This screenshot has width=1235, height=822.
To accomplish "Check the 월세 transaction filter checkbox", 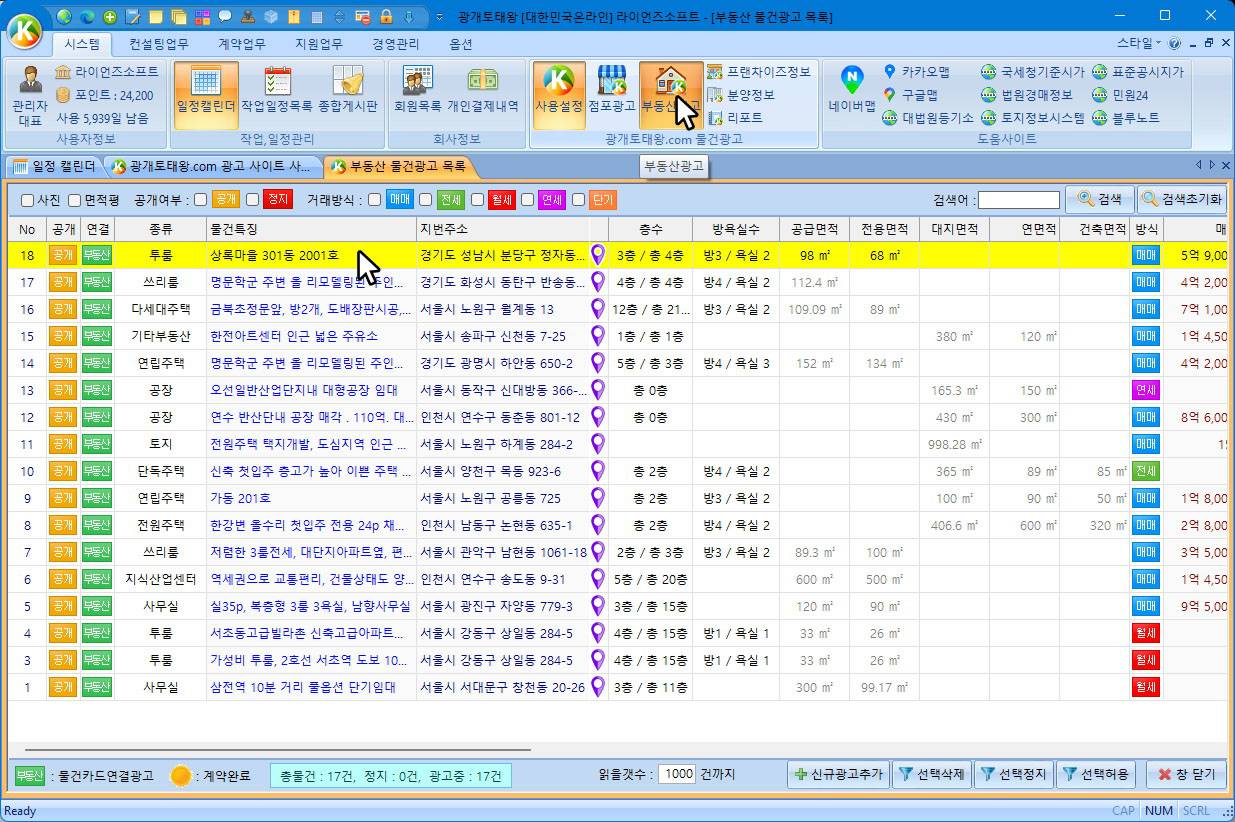I will pos(477,200).
